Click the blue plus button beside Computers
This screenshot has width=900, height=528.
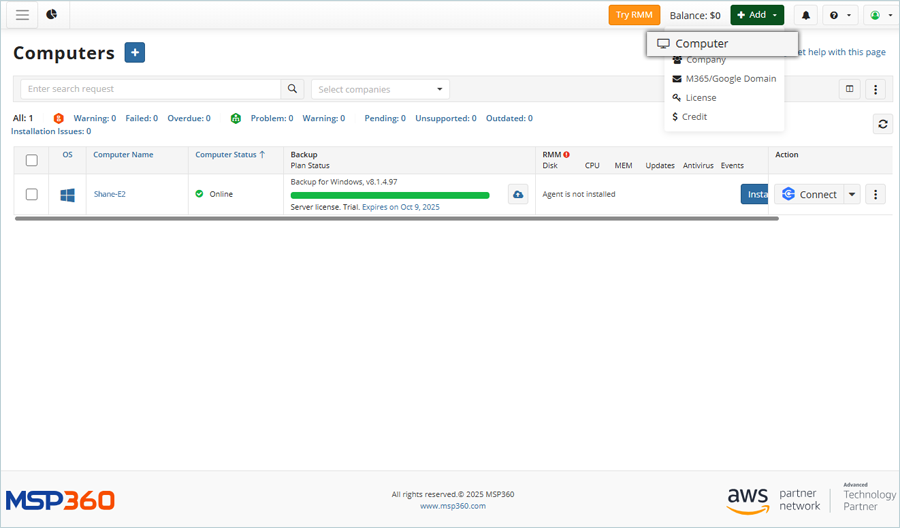(135, 53)
